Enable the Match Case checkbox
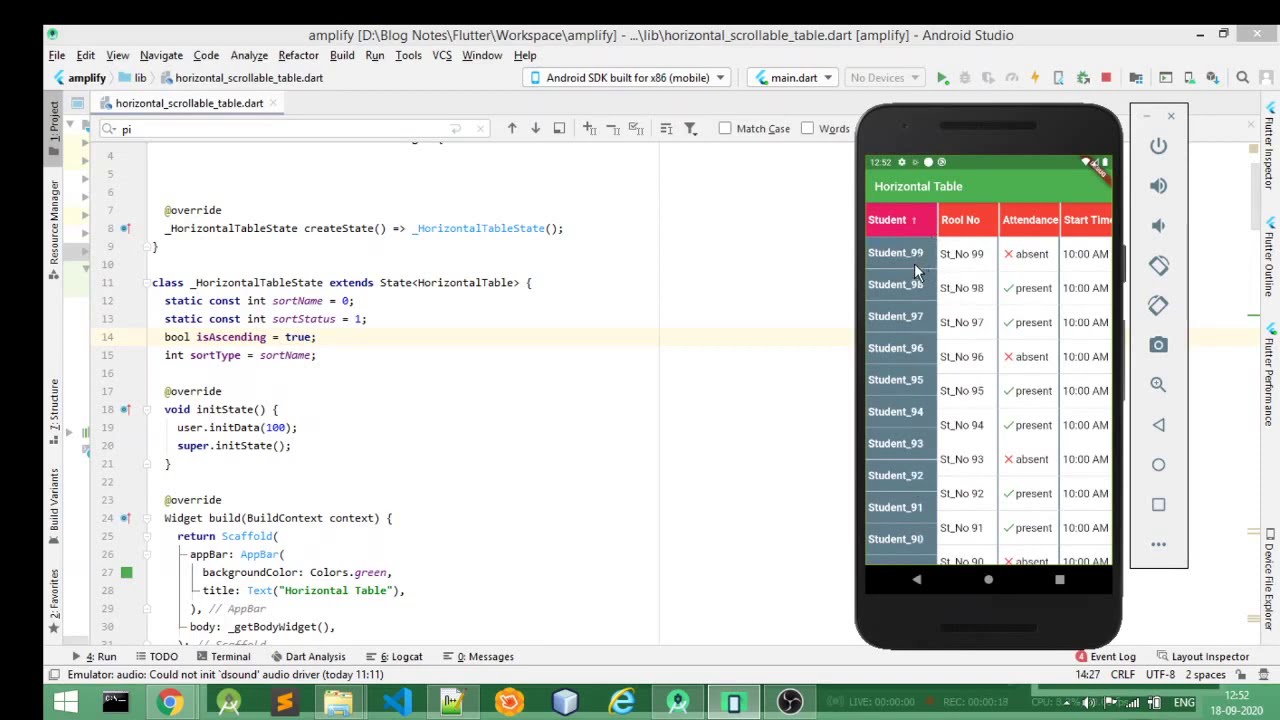Image resolution: width=1280 pixels, height=720 pixels. click(726, 129)
